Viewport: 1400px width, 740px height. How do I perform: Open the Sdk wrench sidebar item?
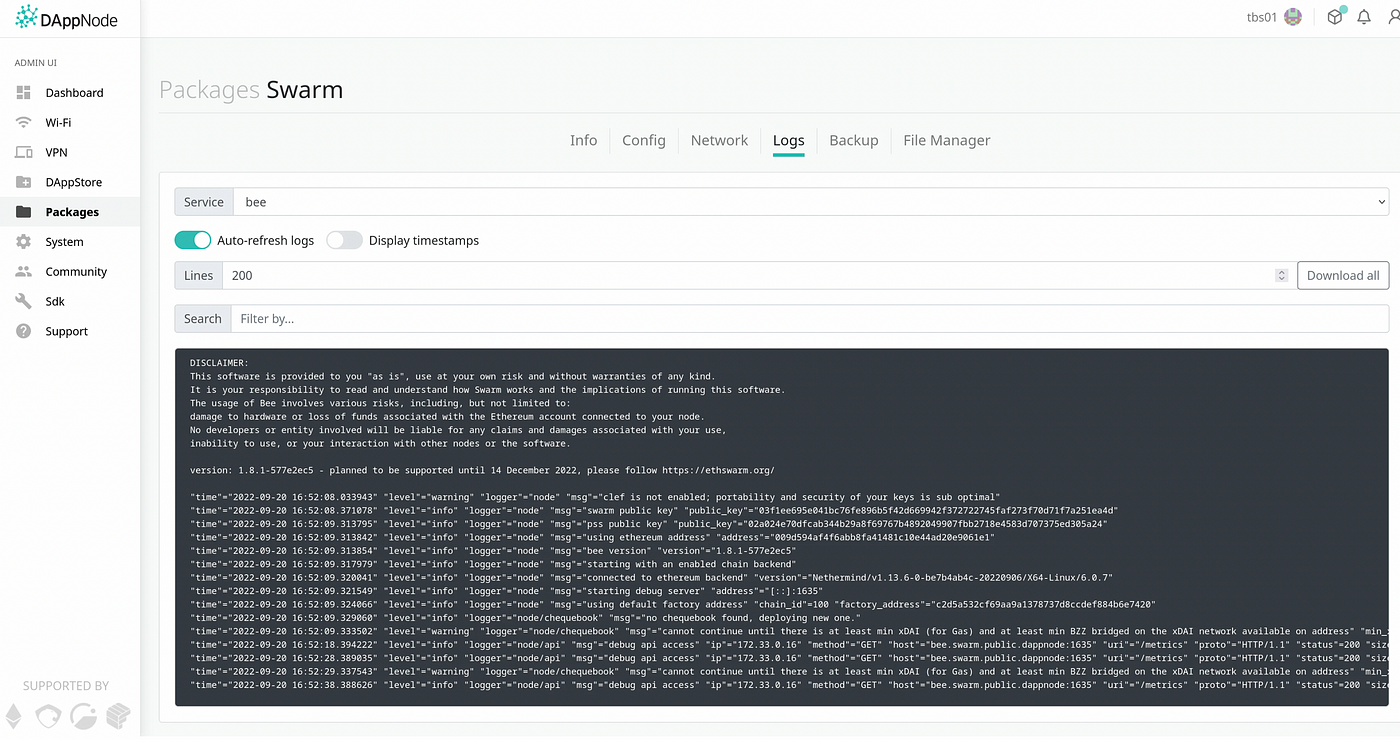click(x=70, y=302)
